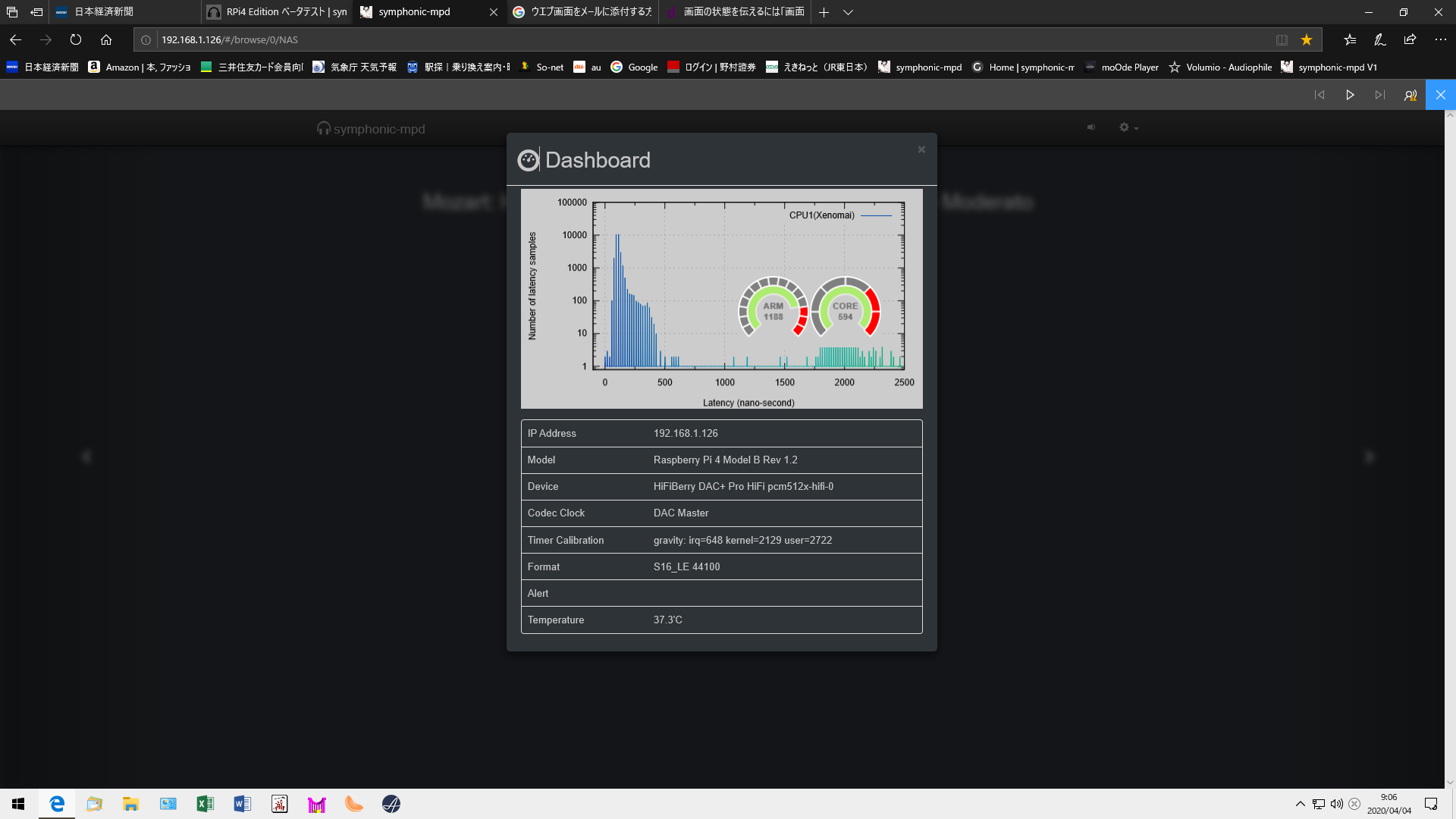1456x819 pixels.
Task: Open Excel from the taskbar
Action: [x=205, y=804]
